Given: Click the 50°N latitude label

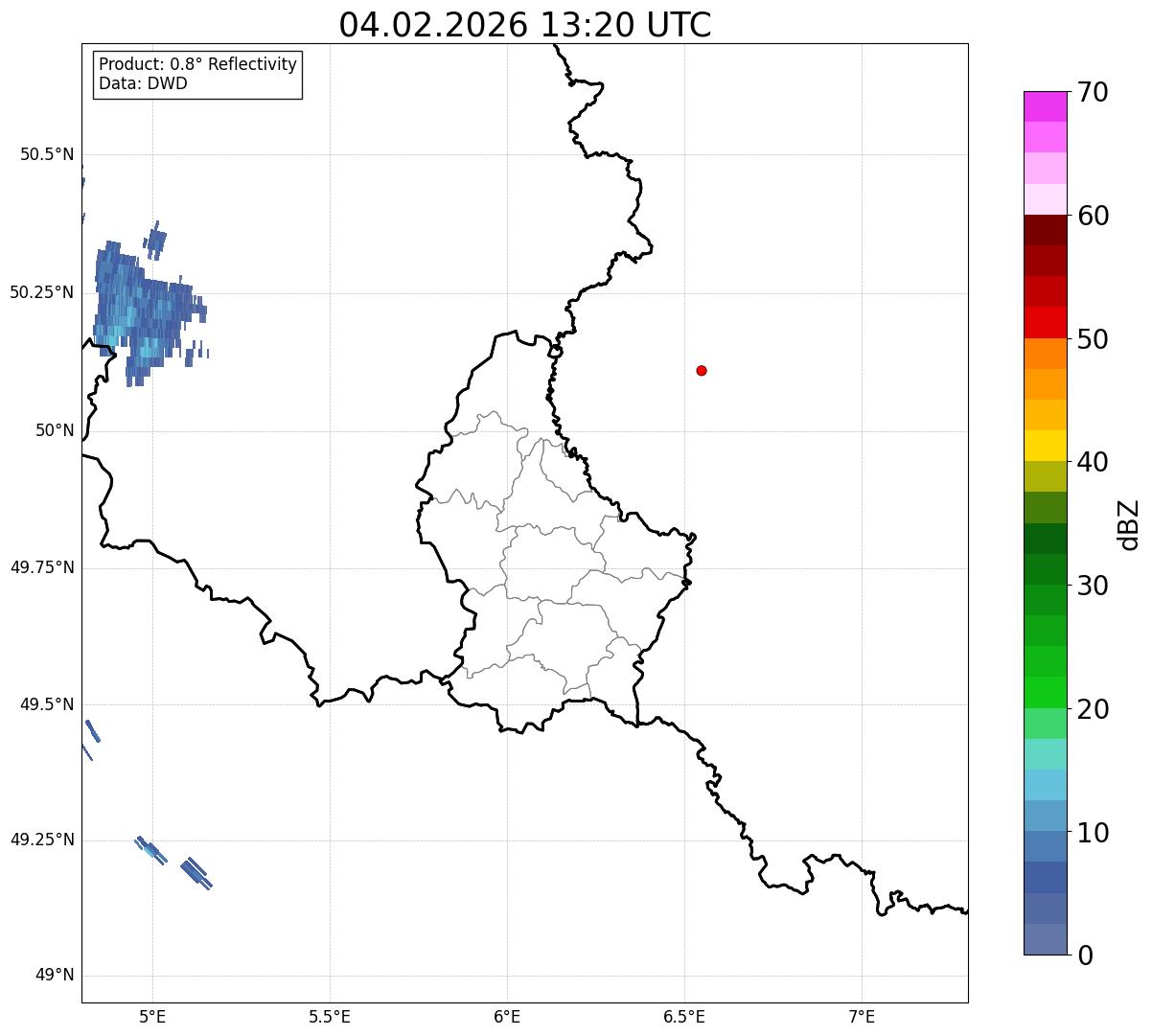Looking at the screenshot, I should point(55,430).
